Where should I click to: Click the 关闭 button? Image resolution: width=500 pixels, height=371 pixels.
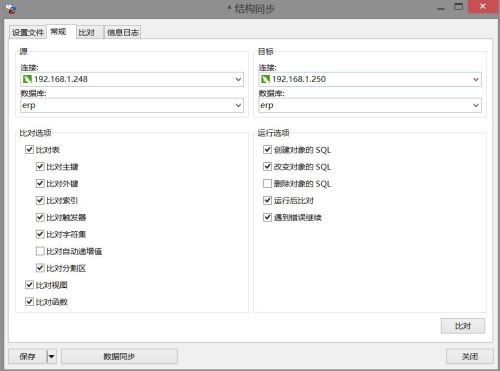(470, 357)
